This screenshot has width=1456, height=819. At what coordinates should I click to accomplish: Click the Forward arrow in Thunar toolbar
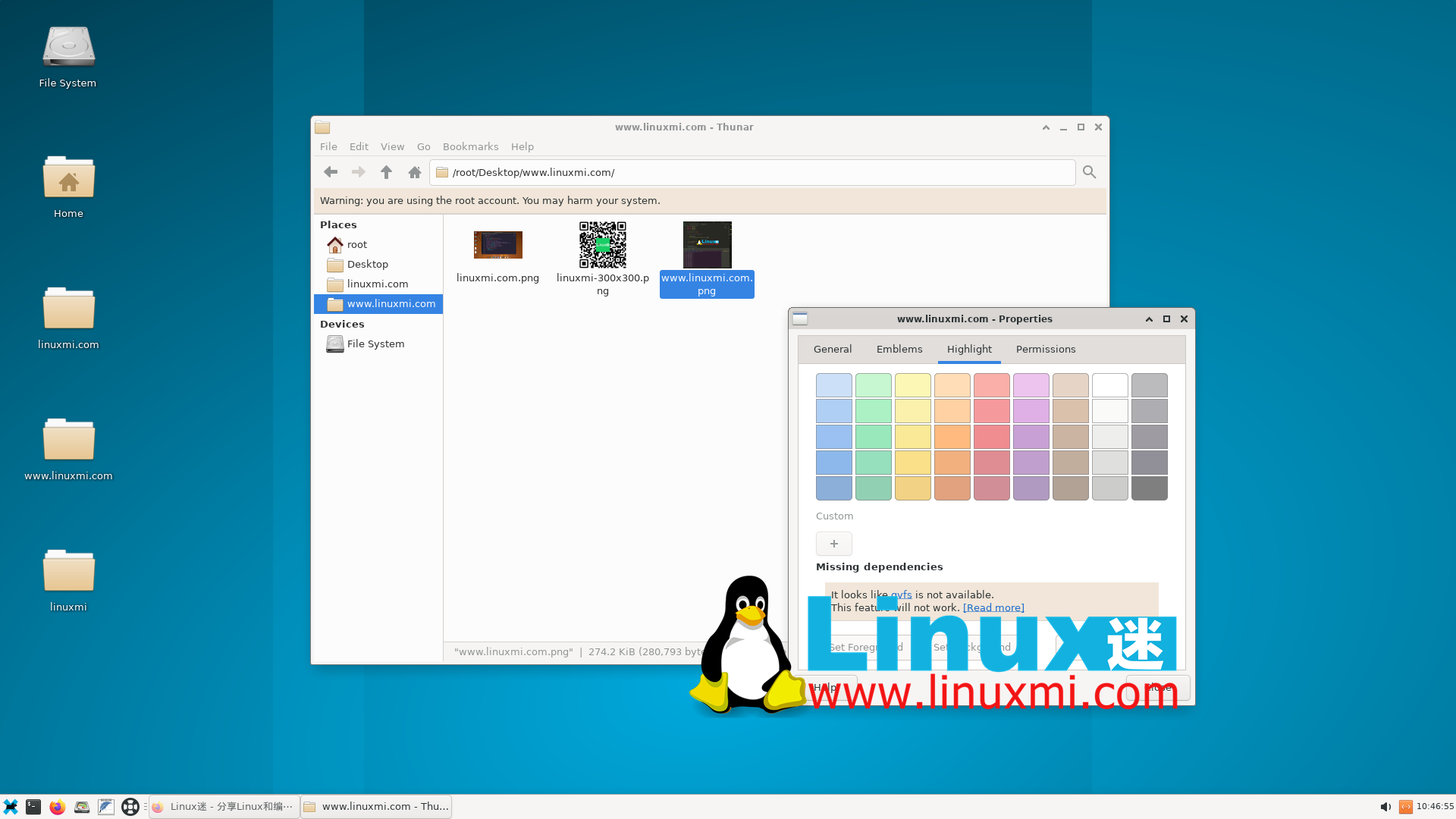coord(359,172)
